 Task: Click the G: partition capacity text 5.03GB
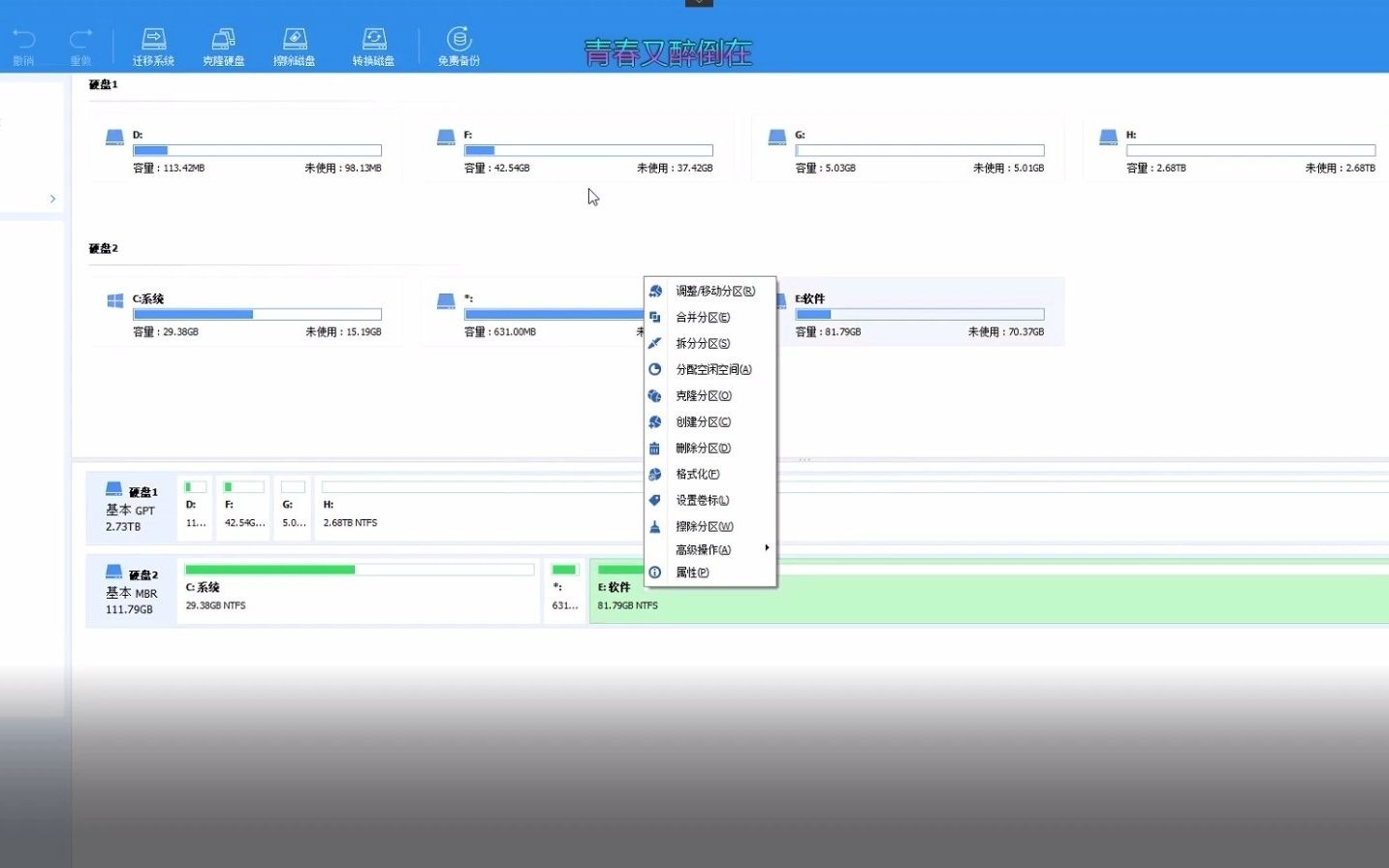[x=826, y=168]
